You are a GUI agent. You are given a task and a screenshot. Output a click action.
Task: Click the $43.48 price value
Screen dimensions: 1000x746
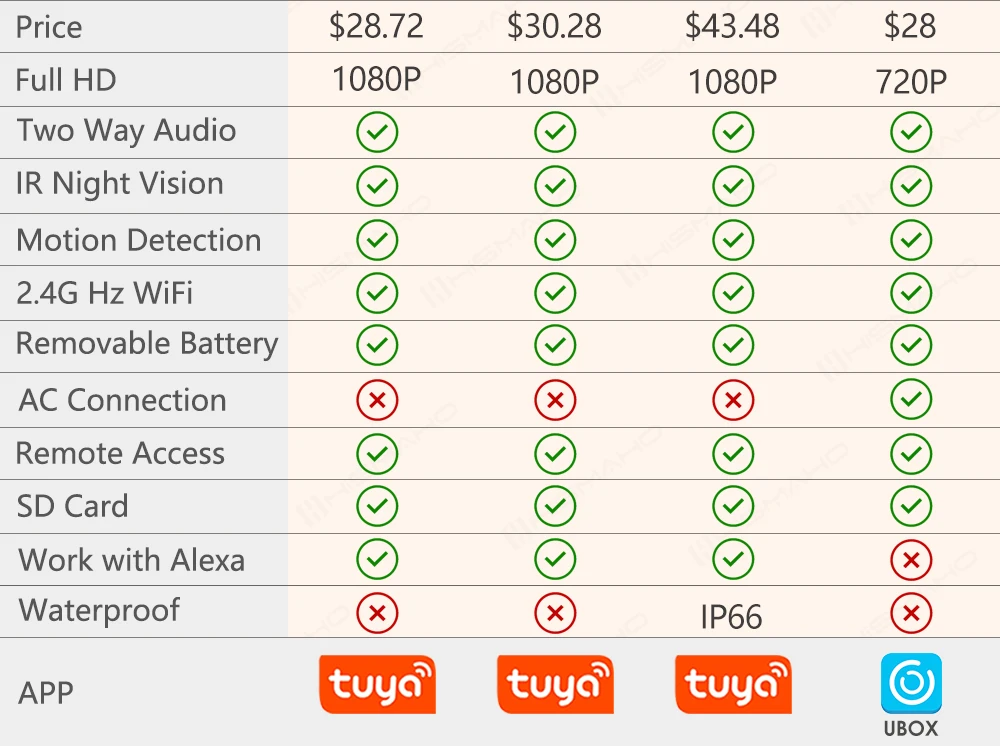(x=732, y=27)
